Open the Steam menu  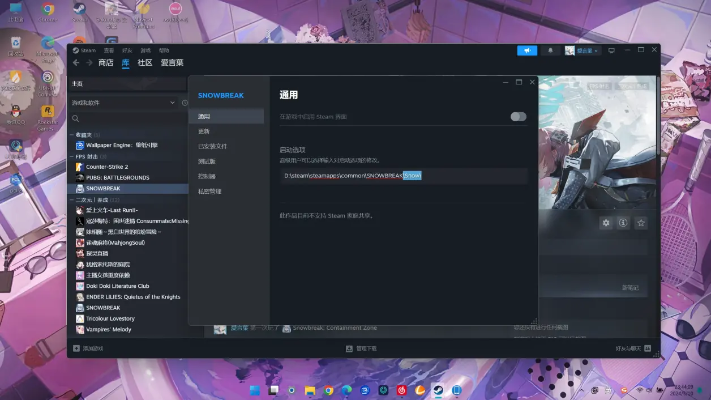pos(84,50)
